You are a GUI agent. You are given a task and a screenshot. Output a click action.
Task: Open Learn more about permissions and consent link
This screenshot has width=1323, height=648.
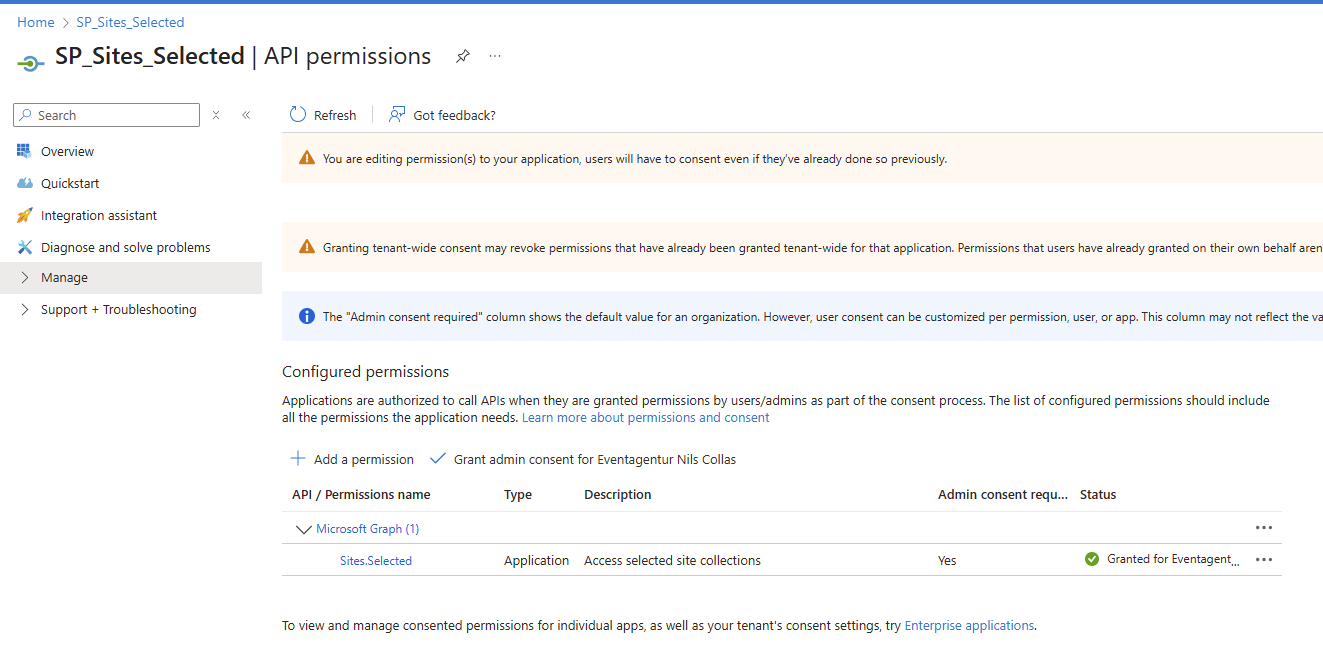(646, 417)
